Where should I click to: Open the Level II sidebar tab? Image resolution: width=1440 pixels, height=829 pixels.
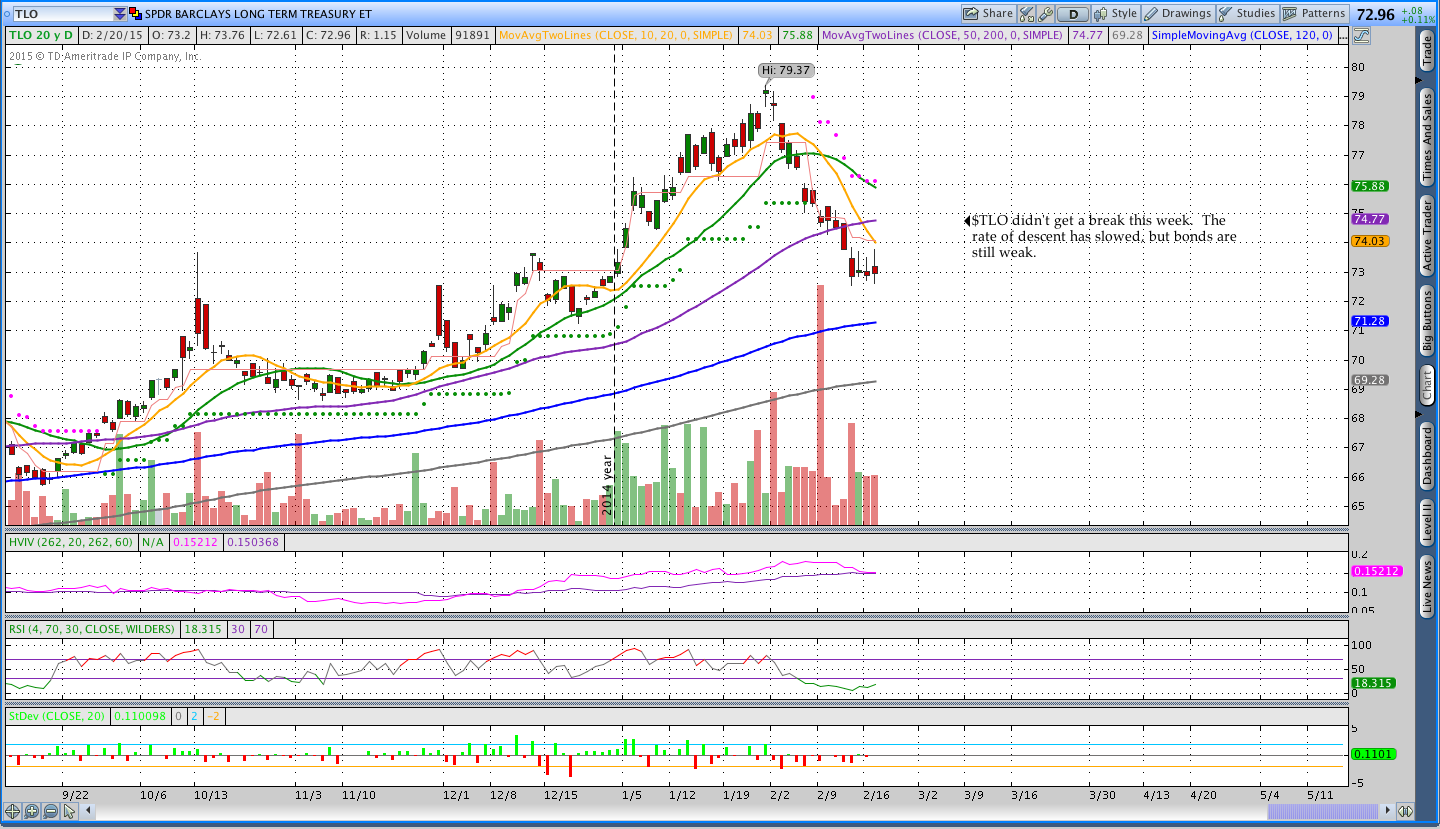(x=1427, y=522)
